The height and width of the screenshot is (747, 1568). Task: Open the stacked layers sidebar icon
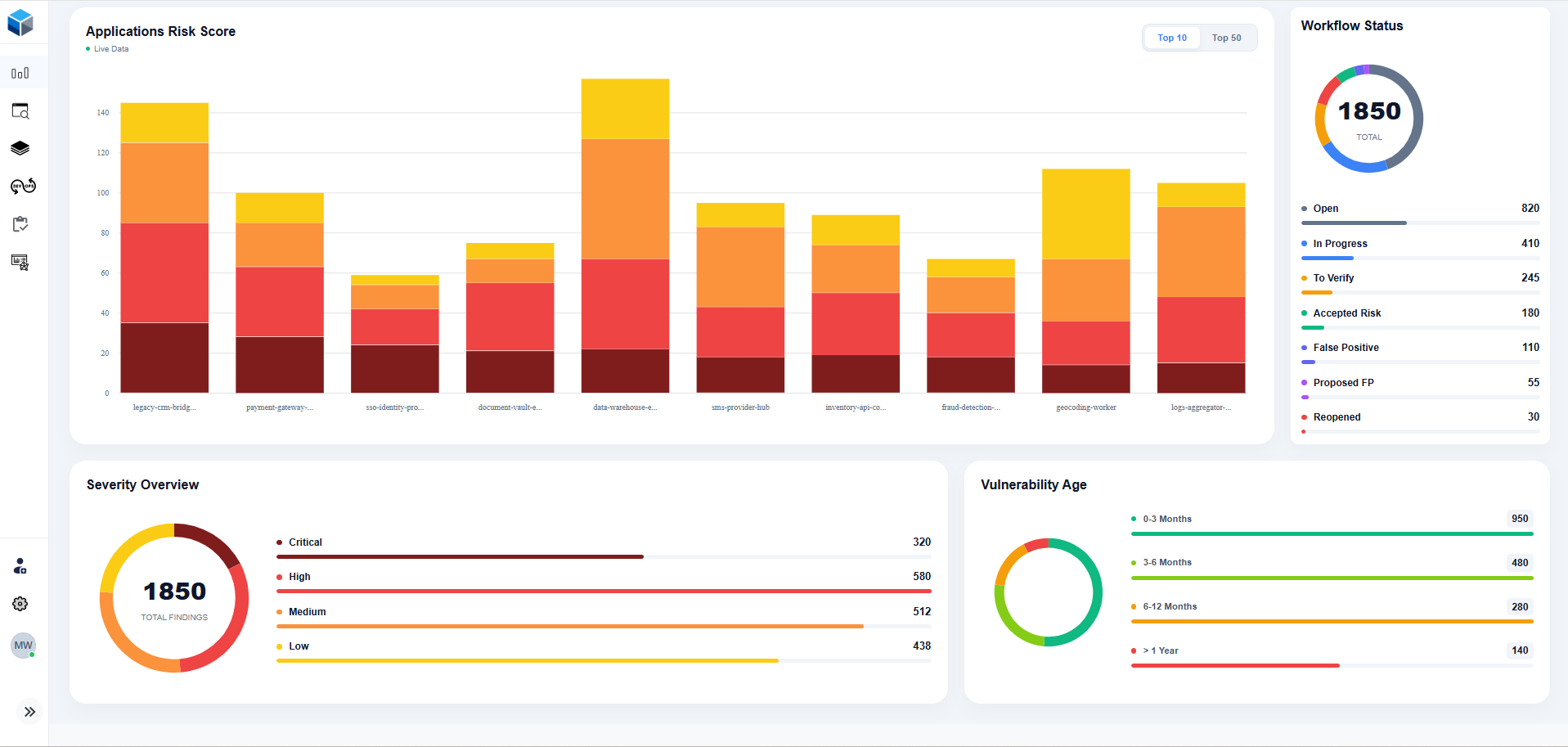point(20,148)
